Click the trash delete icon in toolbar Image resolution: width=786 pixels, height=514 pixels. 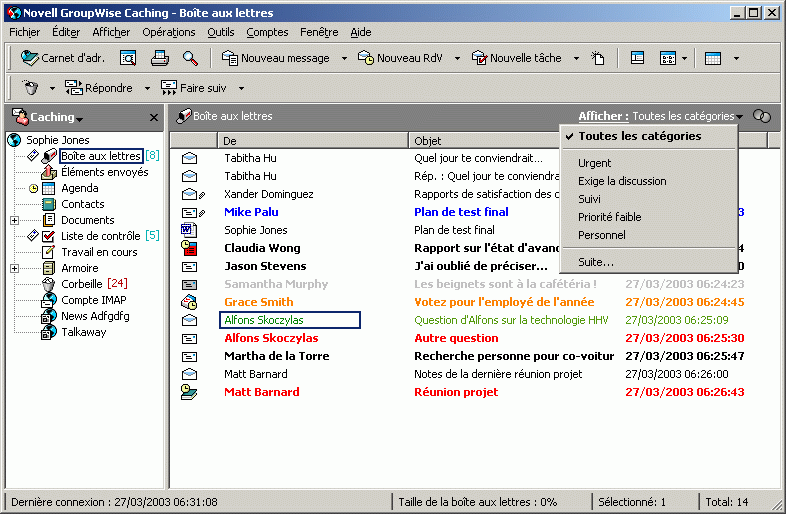tap(31, 88)
